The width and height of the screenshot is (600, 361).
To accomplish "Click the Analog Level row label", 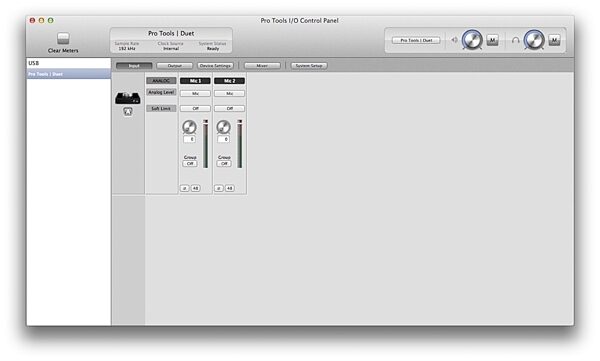I will [x=161, y=92].
